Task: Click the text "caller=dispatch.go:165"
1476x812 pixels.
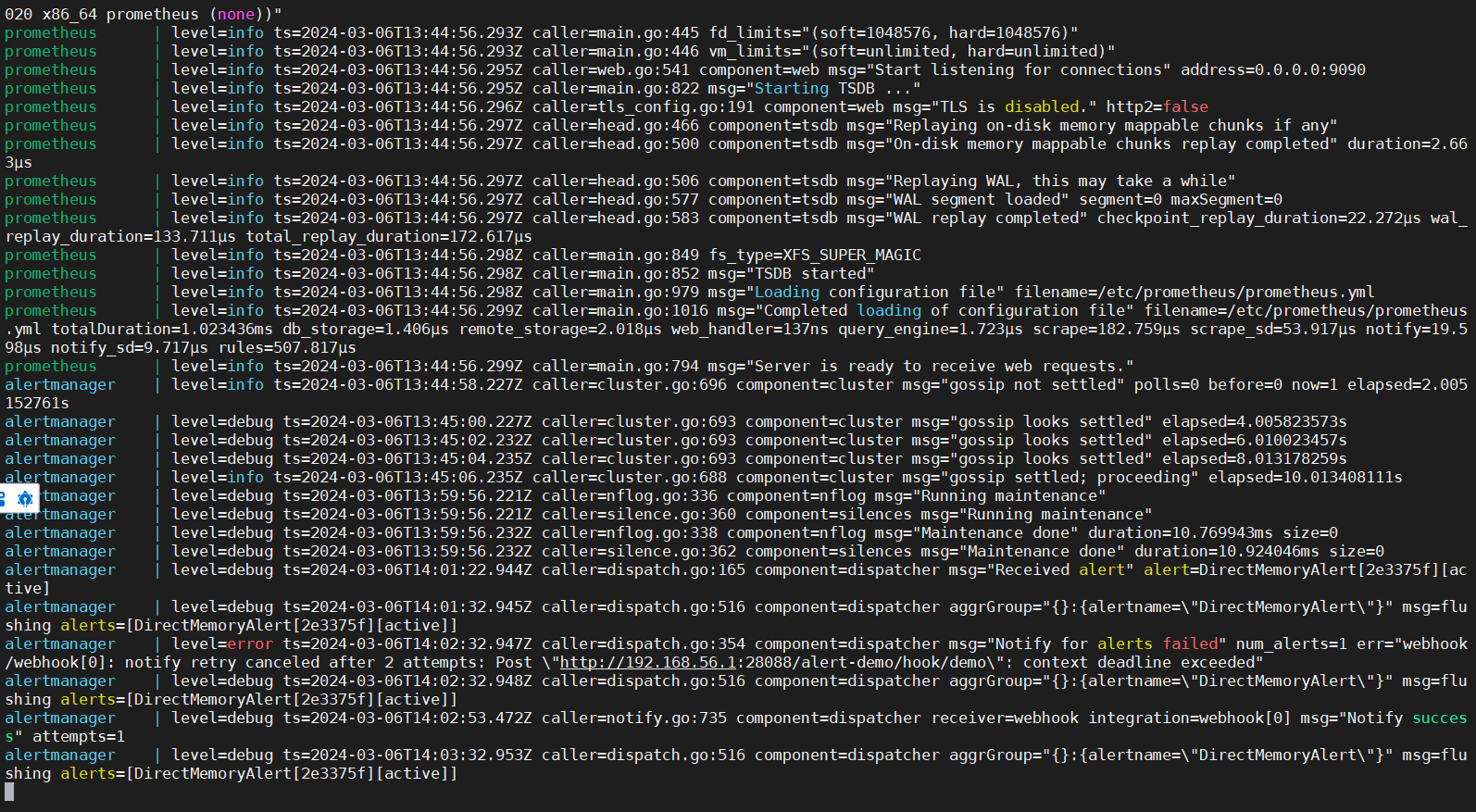Action: point(644,569)
